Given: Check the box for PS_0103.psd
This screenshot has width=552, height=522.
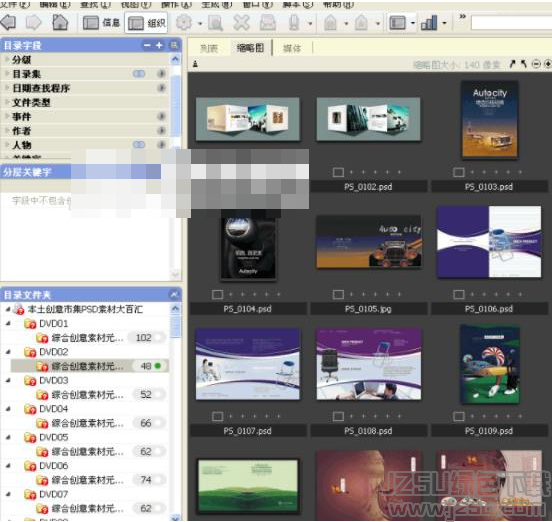Looking at the screenshot, I should 459,172.
